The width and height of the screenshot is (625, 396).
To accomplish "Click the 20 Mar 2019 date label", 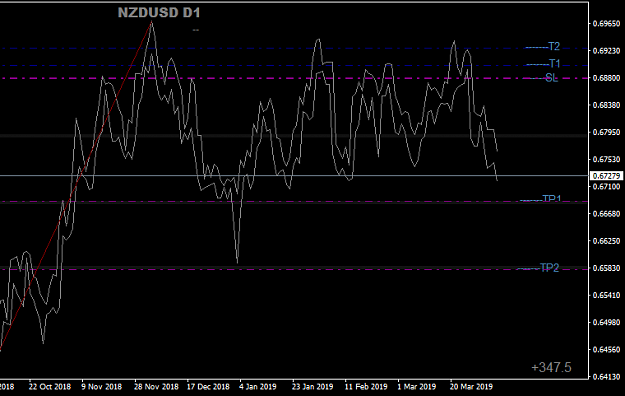I will (x=471, y=387).
